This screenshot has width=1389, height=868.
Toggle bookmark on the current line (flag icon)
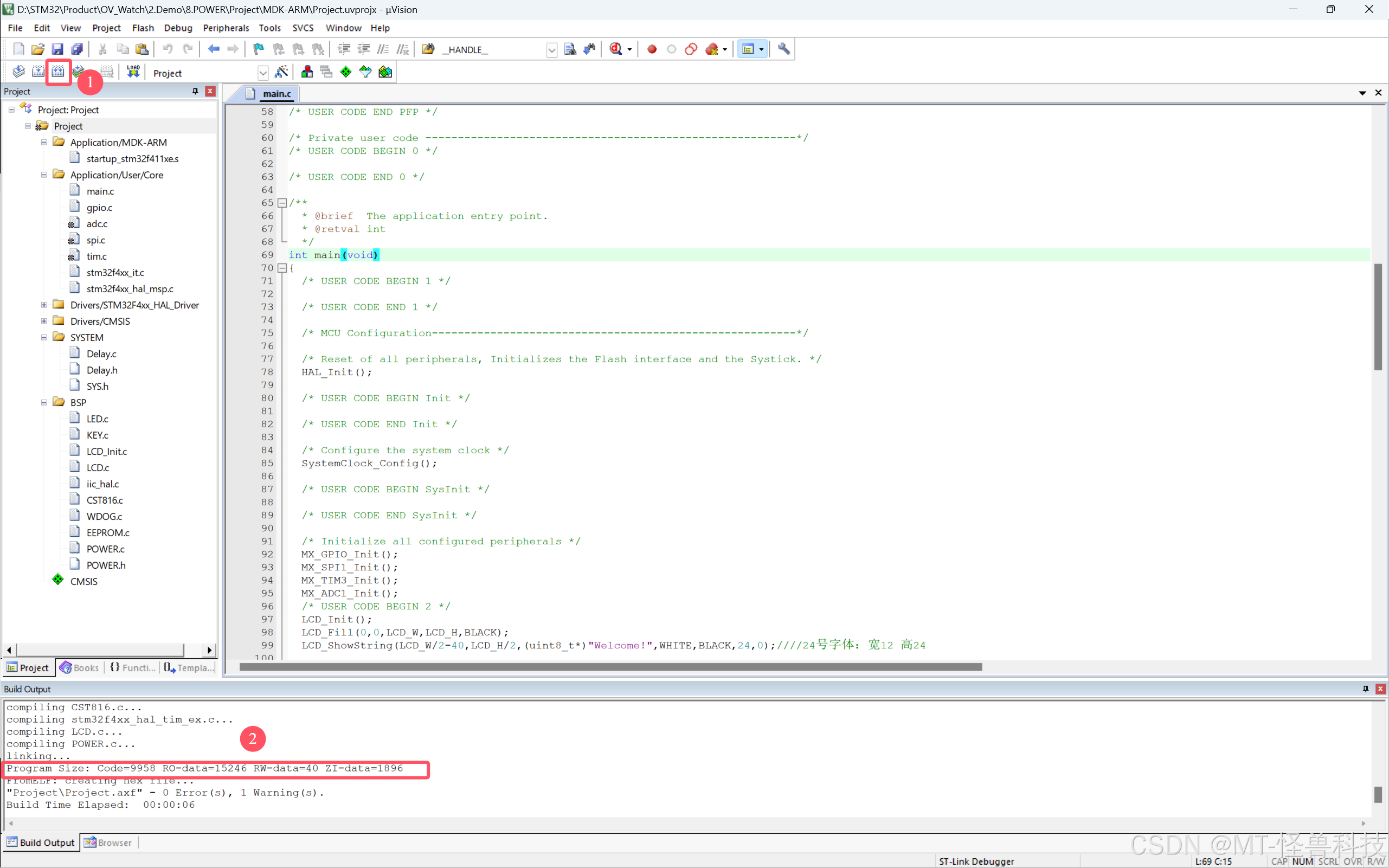[258, 49]
